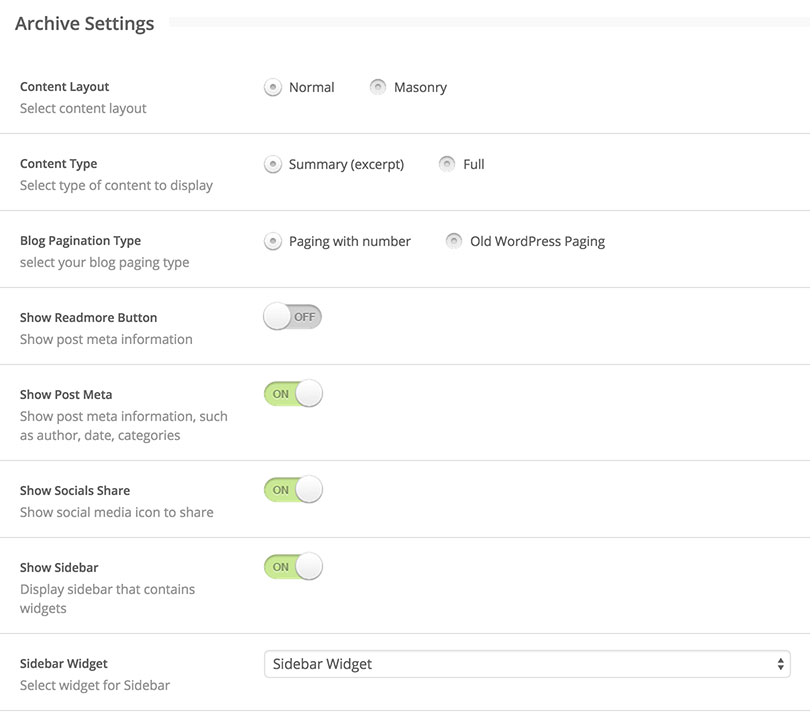Choose Full content type
The height and width of the screenshot is (712, 812).
[448, 164]
